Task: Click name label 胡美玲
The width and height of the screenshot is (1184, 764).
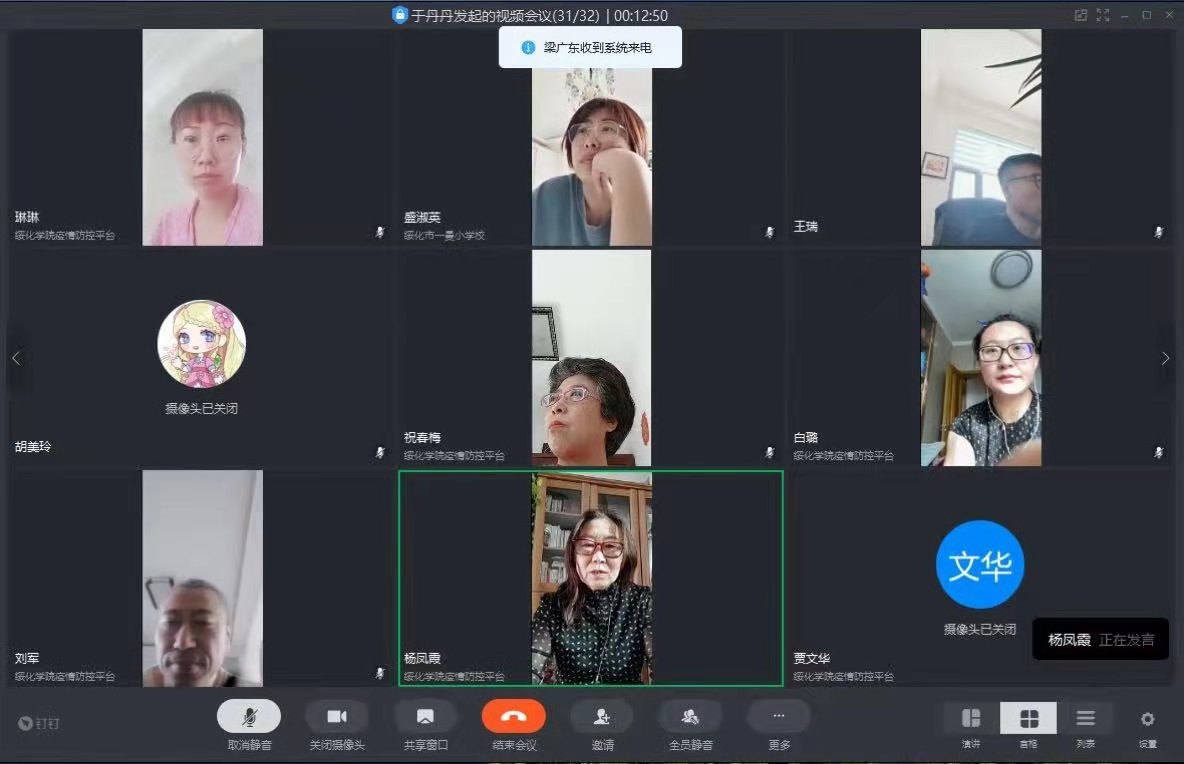Action: pos(33,446)
